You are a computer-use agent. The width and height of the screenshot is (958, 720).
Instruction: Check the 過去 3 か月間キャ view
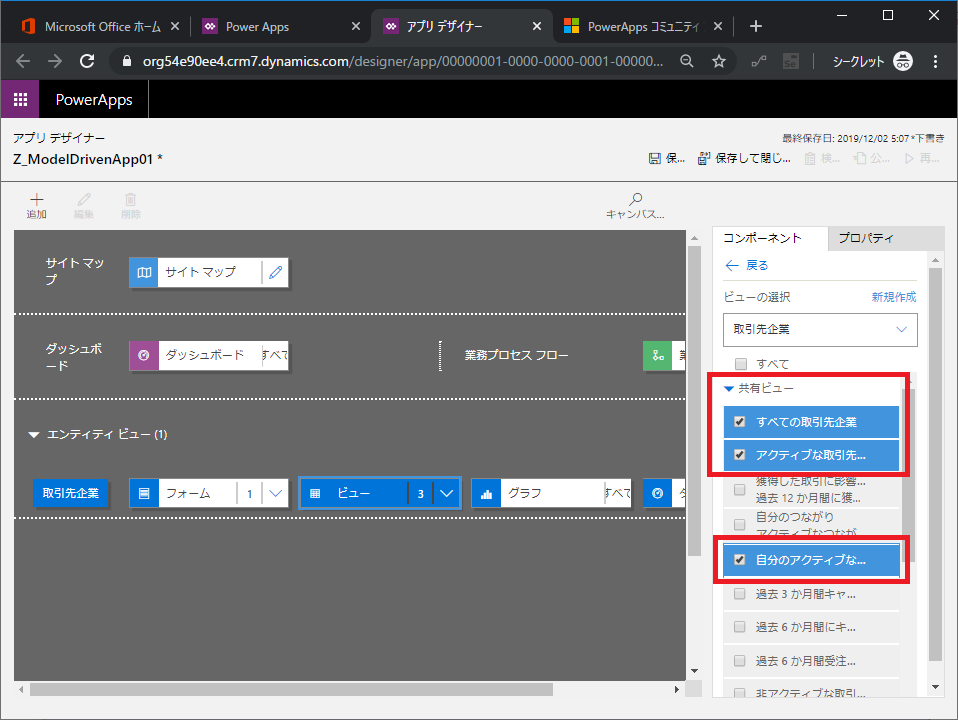740,593
